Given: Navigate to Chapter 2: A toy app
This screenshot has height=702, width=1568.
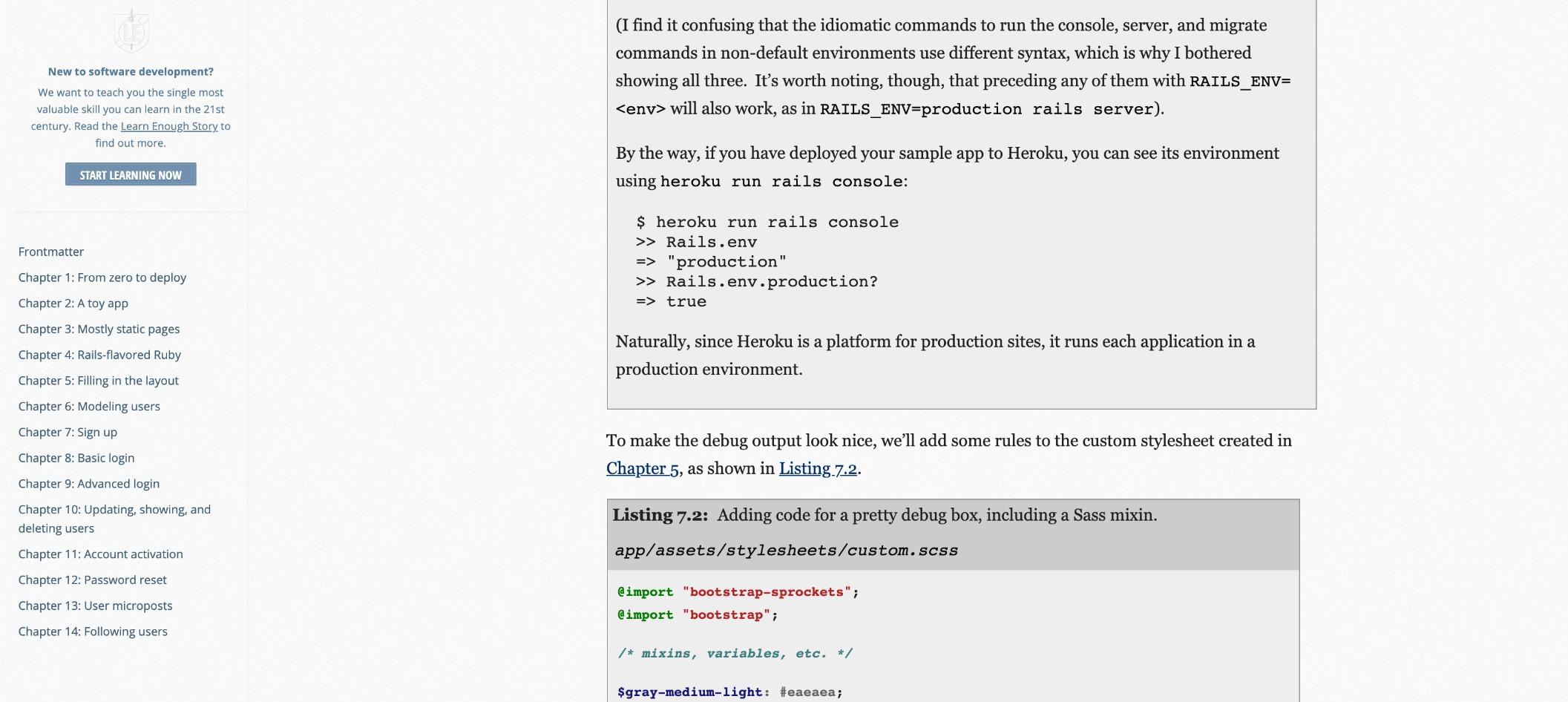Looking at the screenshot, I should tap(73, 303).
